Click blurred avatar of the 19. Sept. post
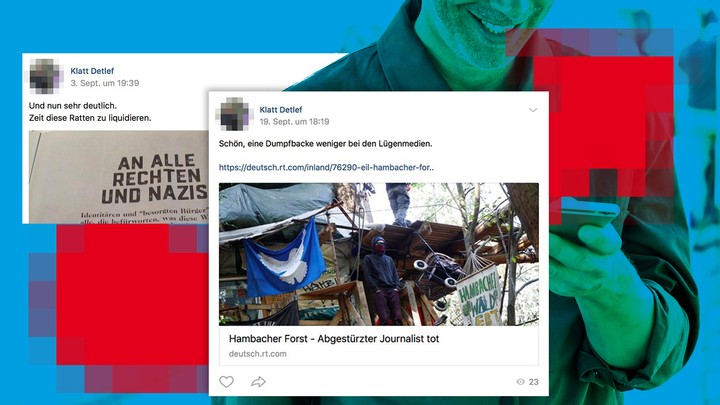The image size is (720, 405). [x=234, y=114]
